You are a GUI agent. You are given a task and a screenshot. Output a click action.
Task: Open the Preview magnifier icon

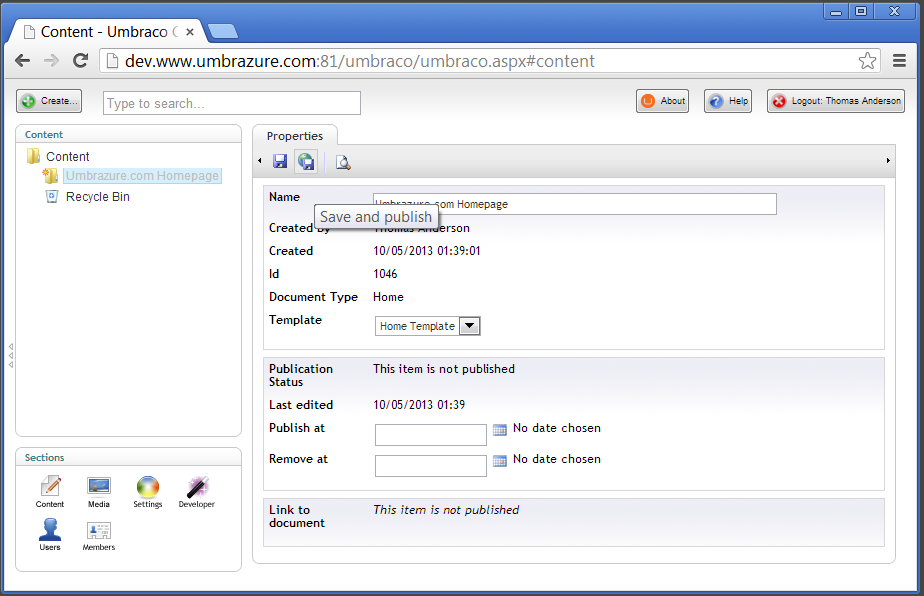point(343,162)
